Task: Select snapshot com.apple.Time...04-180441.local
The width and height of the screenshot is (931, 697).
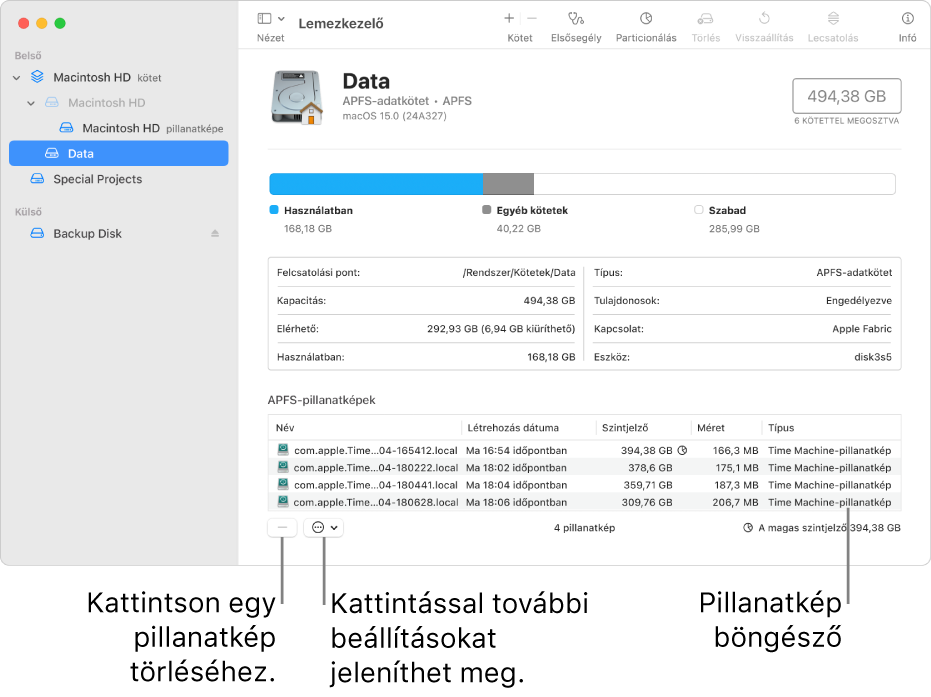Action: [584, 484]
